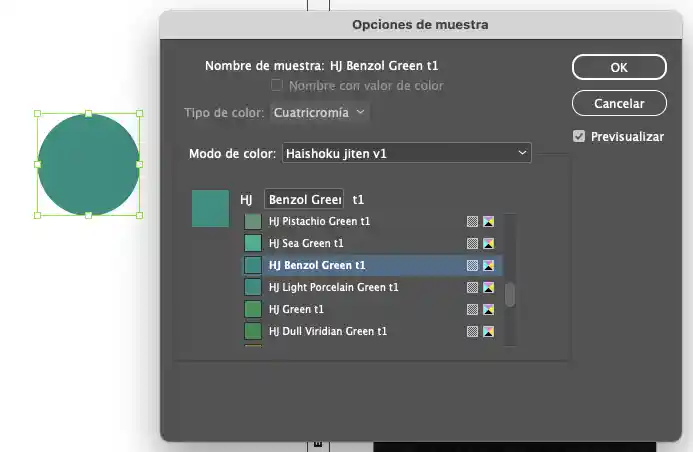
Task: Click CMYK mode icon for HJ Green t1
Action: (488, 309)
